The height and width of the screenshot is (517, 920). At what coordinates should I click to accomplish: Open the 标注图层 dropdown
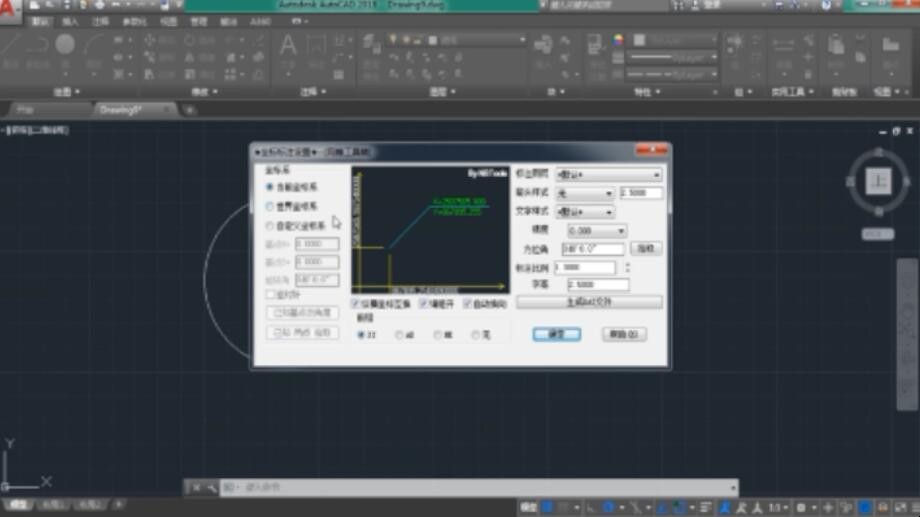click(x=608, y=175)
